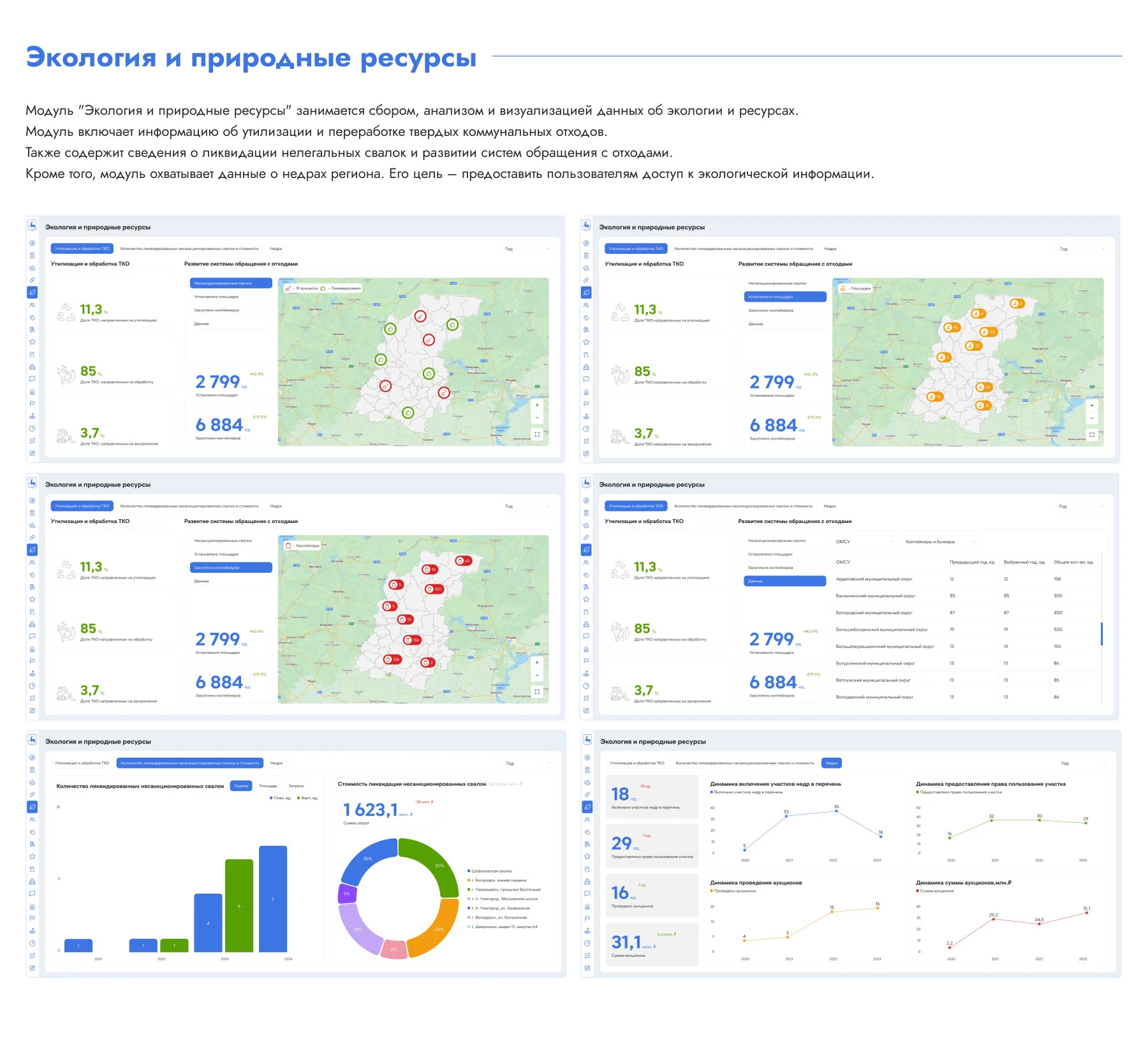Click the 1 623,1 Сумма затрат card

click(388, 811)
